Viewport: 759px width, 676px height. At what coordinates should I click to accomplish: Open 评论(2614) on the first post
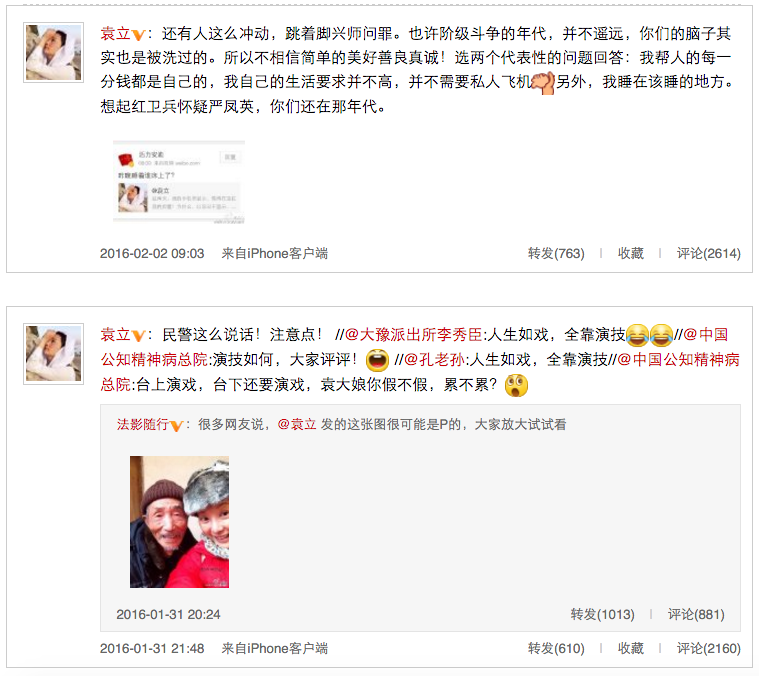coord(708,254)
